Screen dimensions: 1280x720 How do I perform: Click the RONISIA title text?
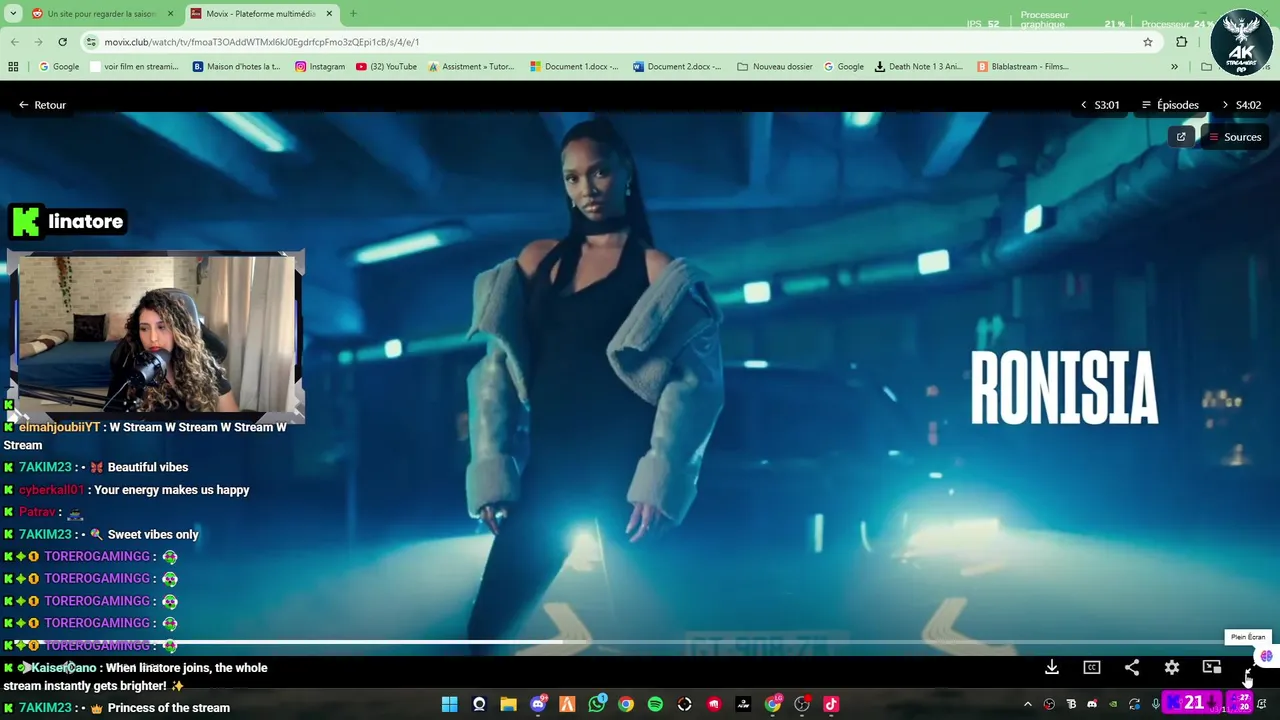coord(1064,388)
